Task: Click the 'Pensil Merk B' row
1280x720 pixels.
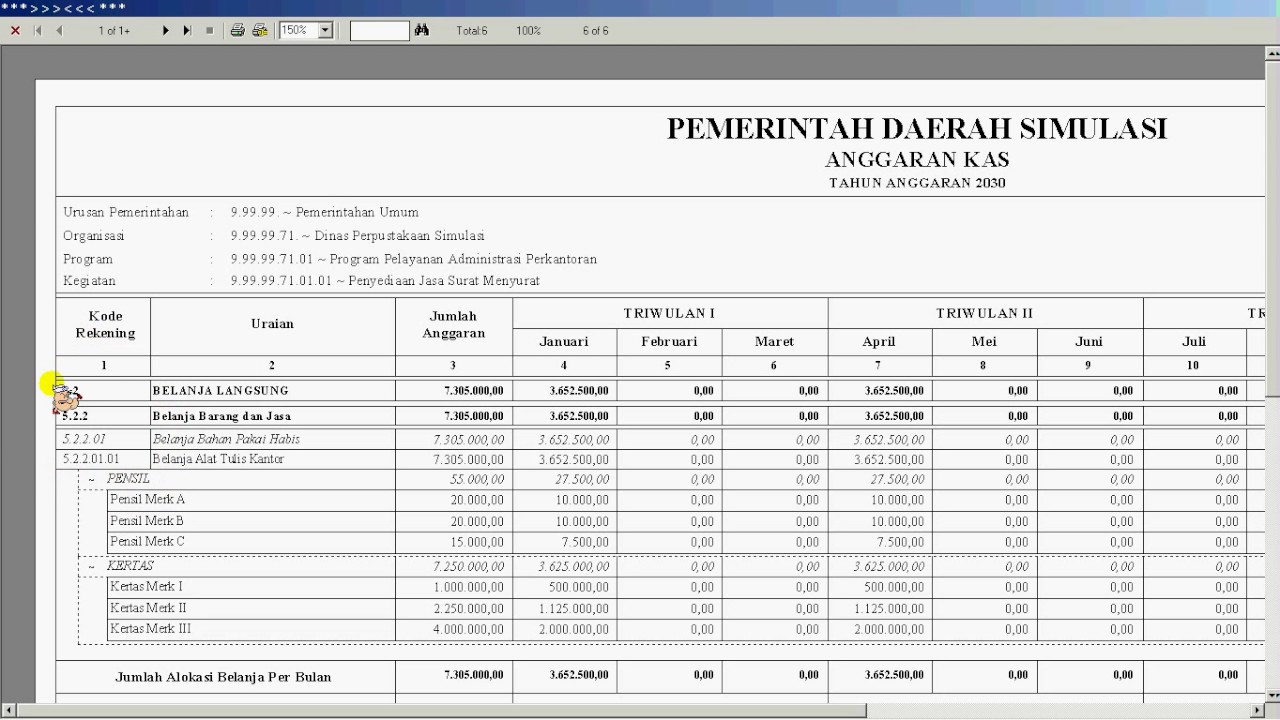Action: pos(147,521)
